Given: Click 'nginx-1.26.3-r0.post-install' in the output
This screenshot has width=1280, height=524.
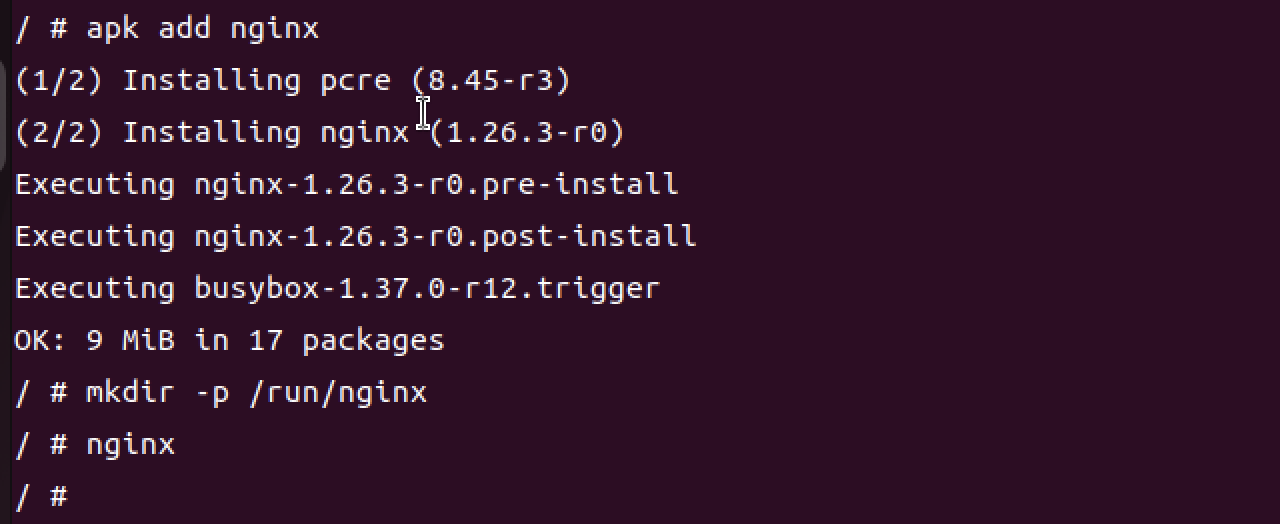Looking at the screenshot, I should [x=445, y=236].
